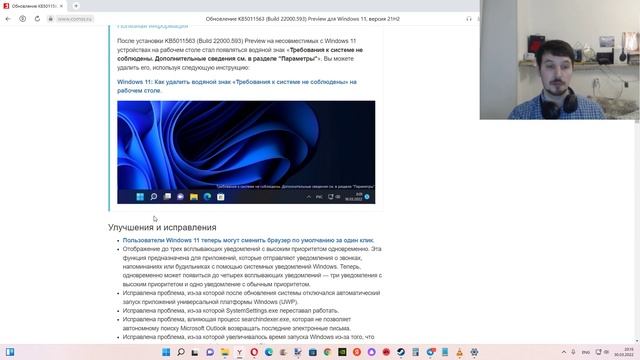Open File Explorer from the taskbar

pyautogui.click(x=224, y=352)
